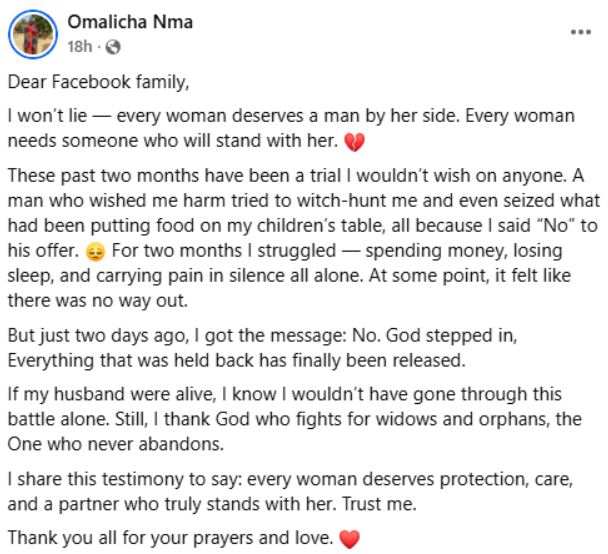Viewport: 608px width, 554px height.
Task: Click the 18h post timestamp
Action: (80, 47)
